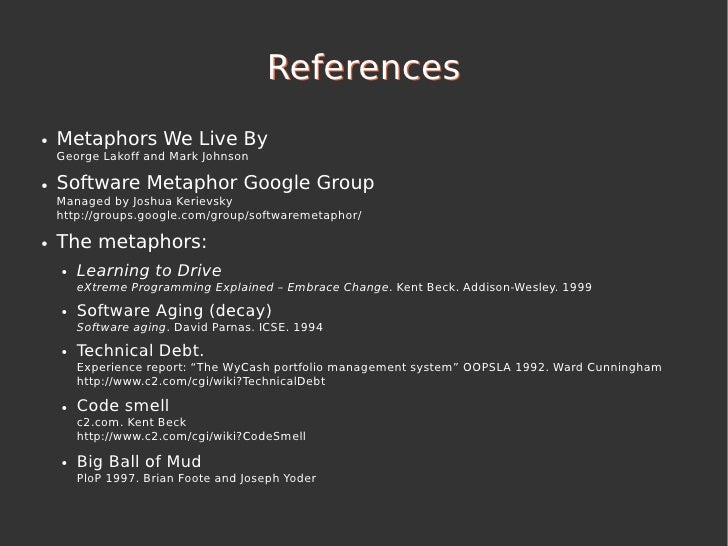Click 'The metaphors:' bullet heading
The height and width of the screenshot is (546, 728).
pyautogui.click(x=131, y=242)
